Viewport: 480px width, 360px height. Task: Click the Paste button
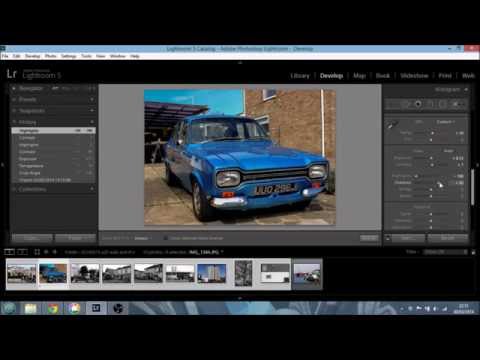point(75,238)
